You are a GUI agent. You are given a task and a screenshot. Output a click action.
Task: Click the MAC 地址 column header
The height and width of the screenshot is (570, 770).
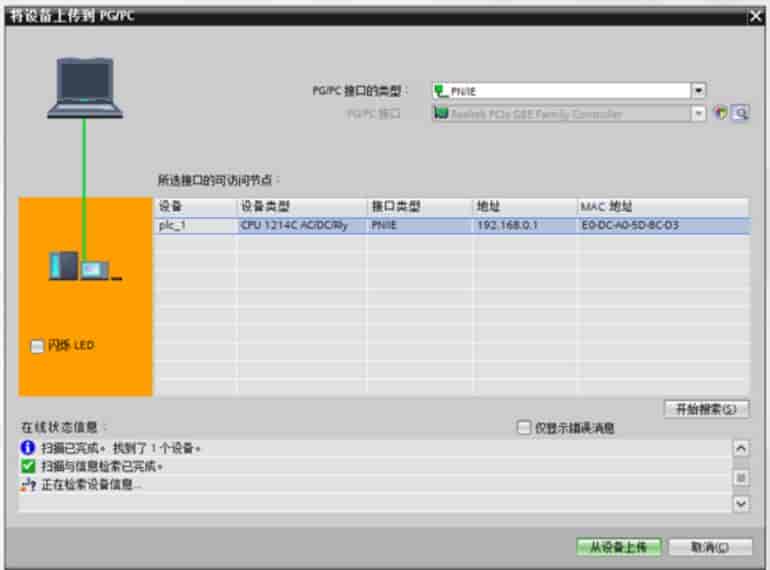tap(663, 207)
